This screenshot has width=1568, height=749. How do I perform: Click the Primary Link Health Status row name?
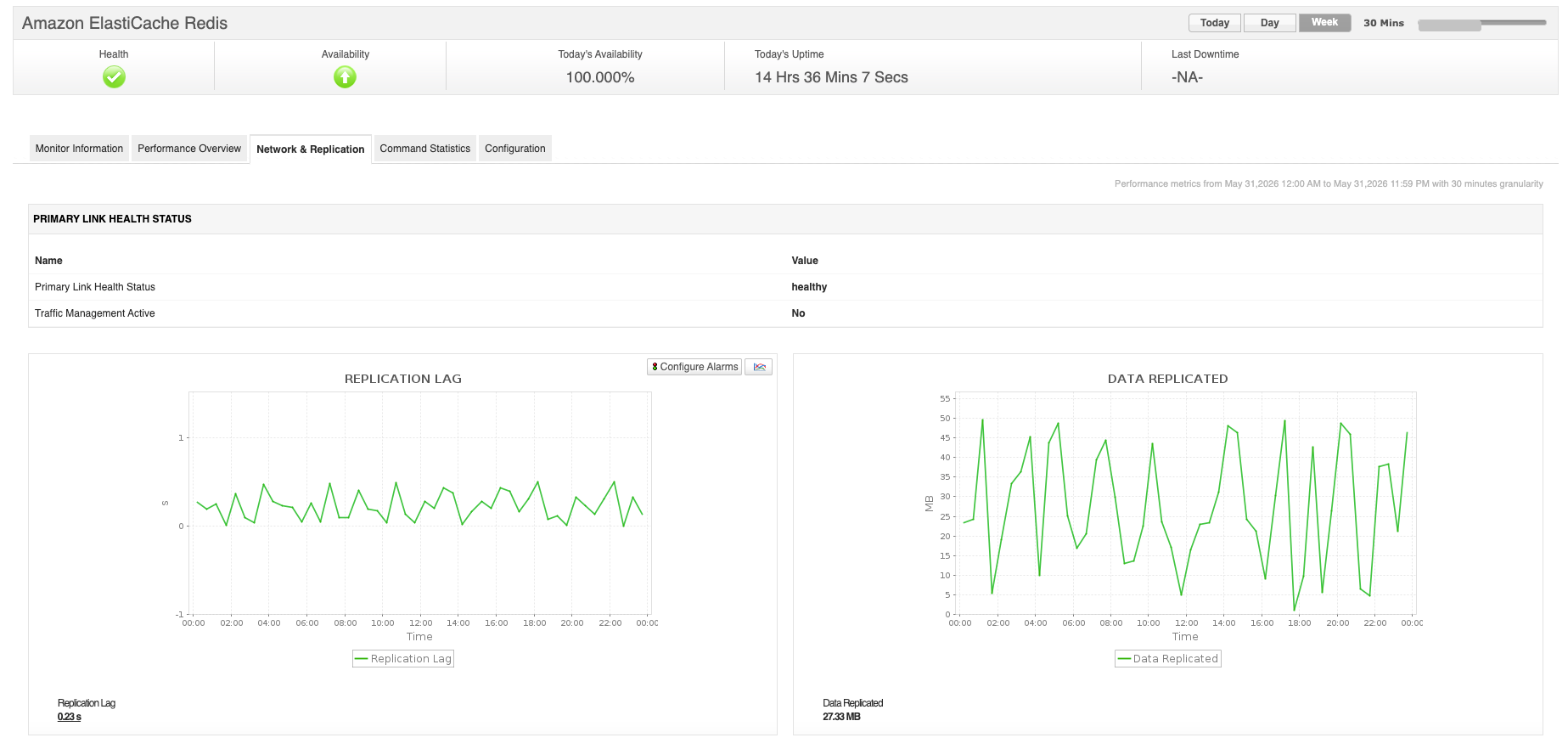click(x=95, y=287)
